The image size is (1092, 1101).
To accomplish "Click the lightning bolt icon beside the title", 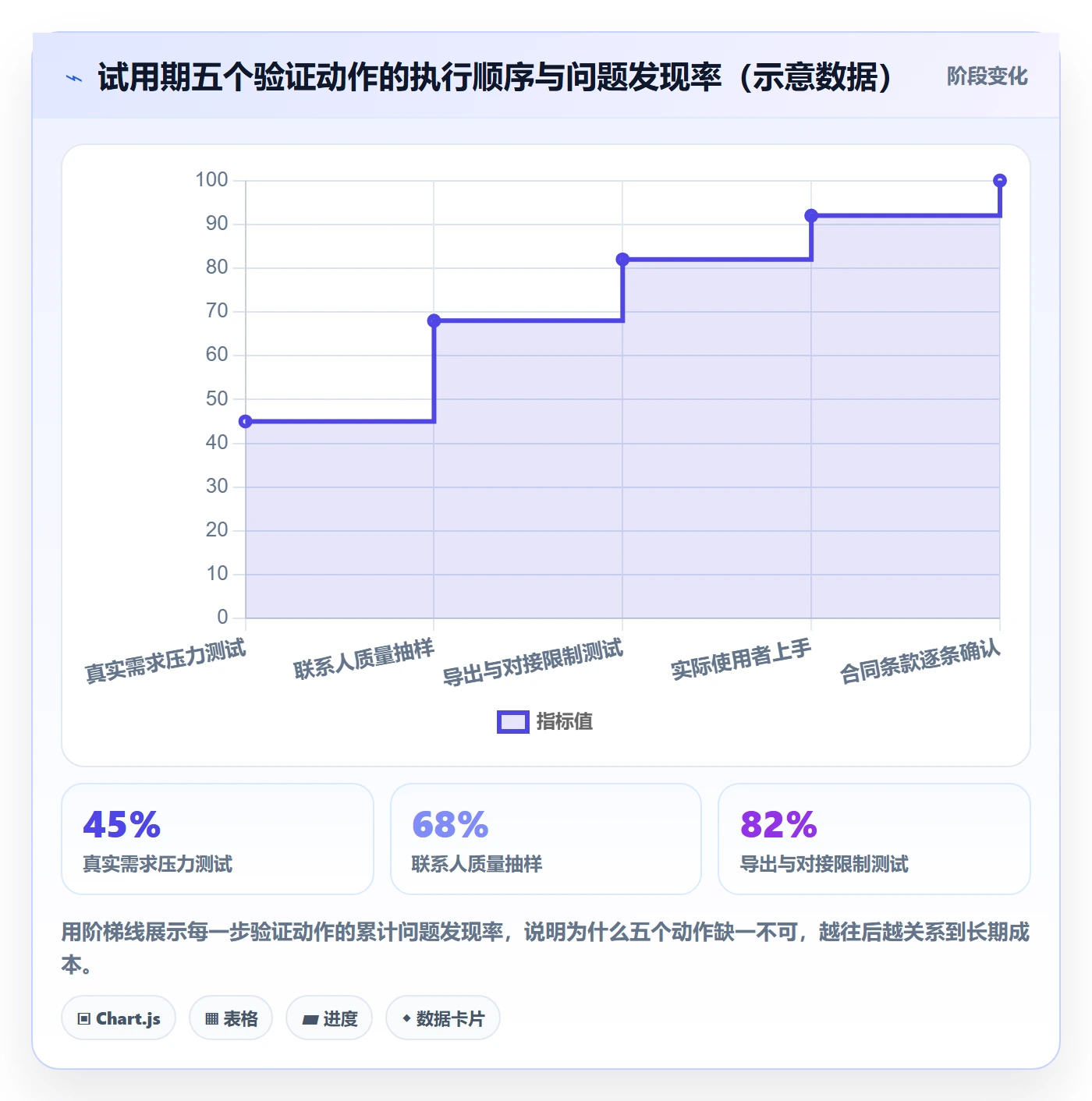I will point(74,78).
